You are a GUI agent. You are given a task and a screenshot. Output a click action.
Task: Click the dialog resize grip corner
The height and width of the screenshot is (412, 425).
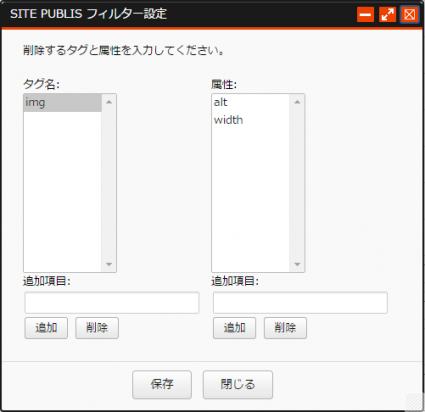coord(414,401)
